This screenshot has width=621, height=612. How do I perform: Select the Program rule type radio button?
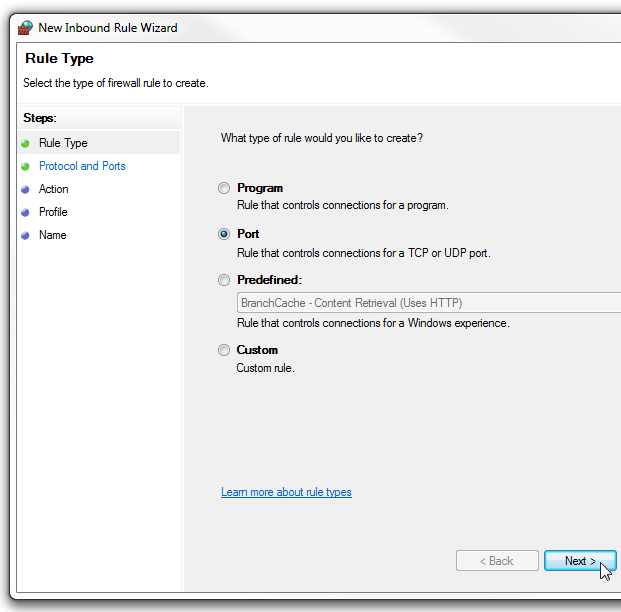coord(224,188)
